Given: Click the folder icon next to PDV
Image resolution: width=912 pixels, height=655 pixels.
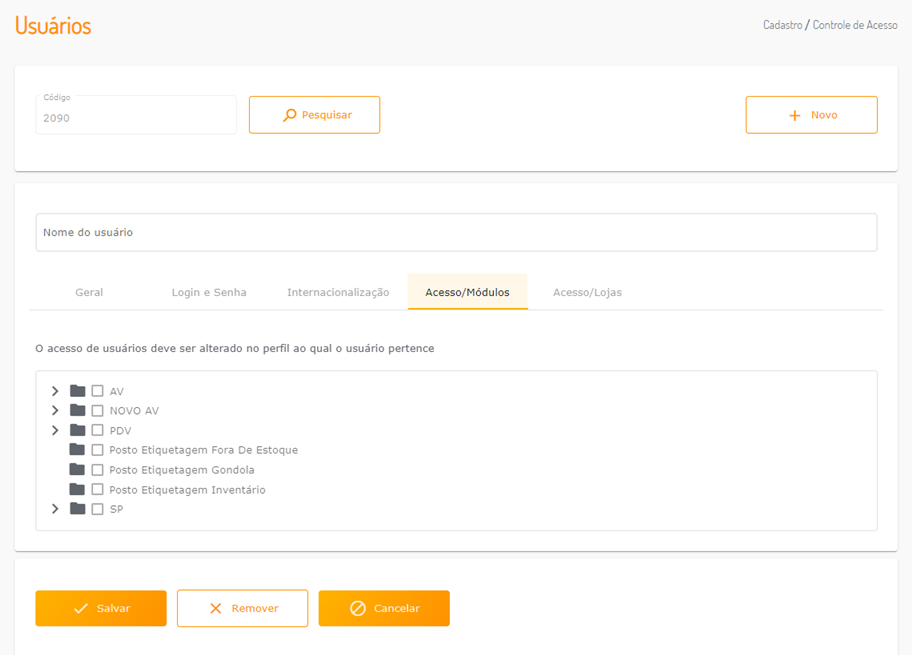Looking at the screenshot, I should click(x=77, y=430).
